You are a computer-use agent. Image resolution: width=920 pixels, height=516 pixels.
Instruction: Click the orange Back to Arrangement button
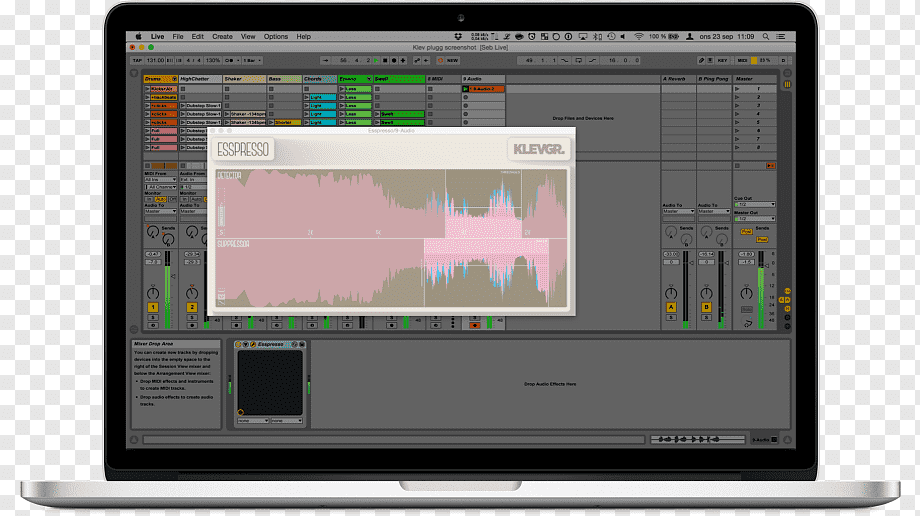[770, 166]
